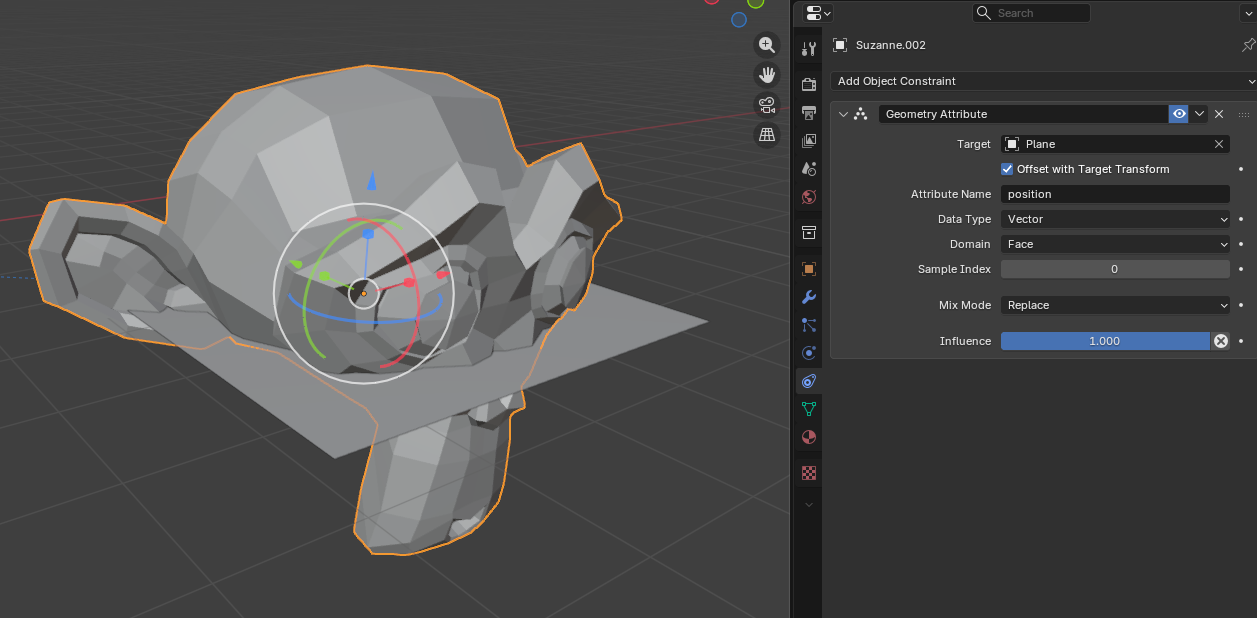Animate the Offset with Target Transform property dot

(x=1241, y=169)
